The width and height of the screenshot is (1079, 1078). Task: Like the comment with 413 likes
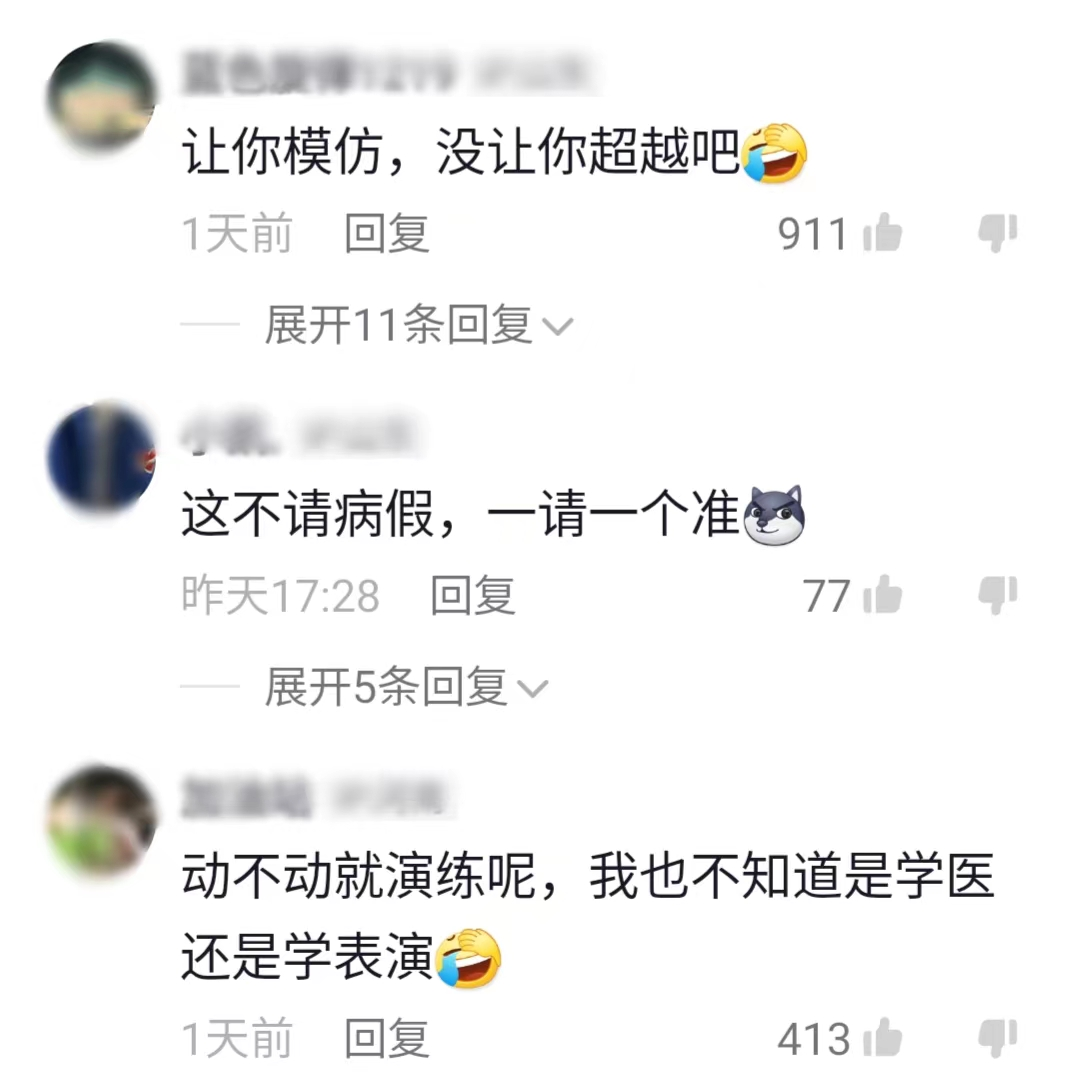click(x=882, y=1037)
